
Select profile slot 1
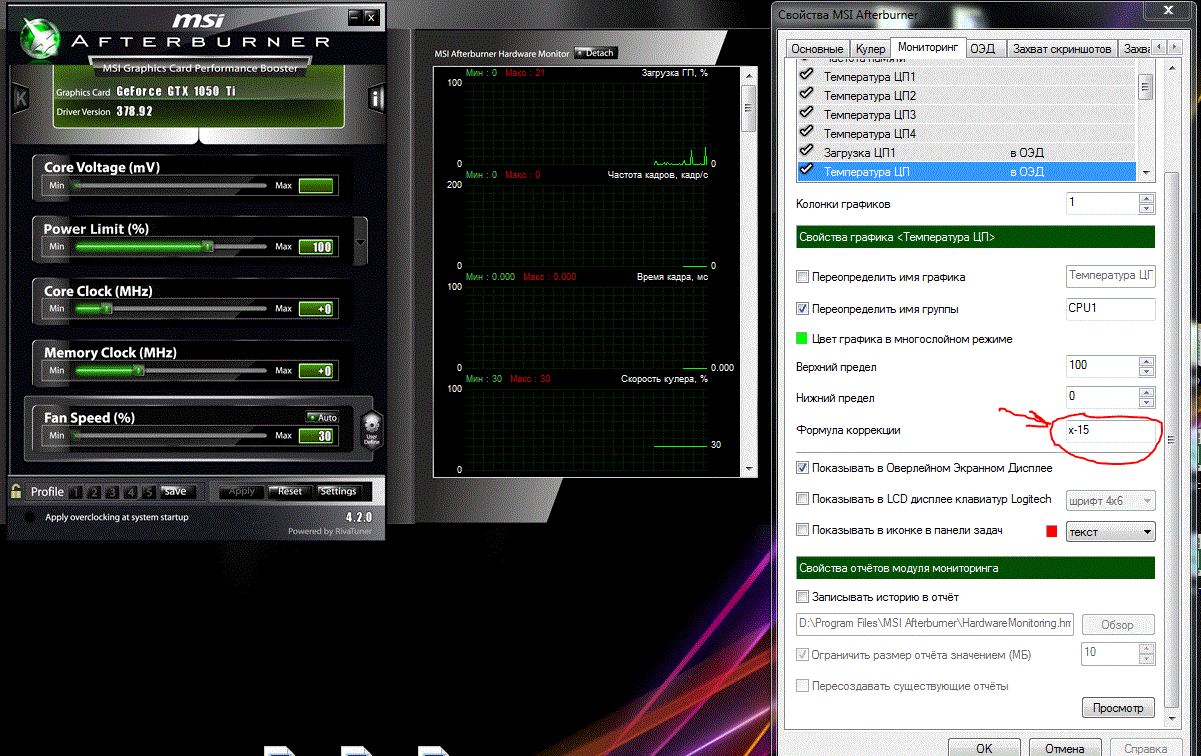pyautogui.click(x=77, y=492)
